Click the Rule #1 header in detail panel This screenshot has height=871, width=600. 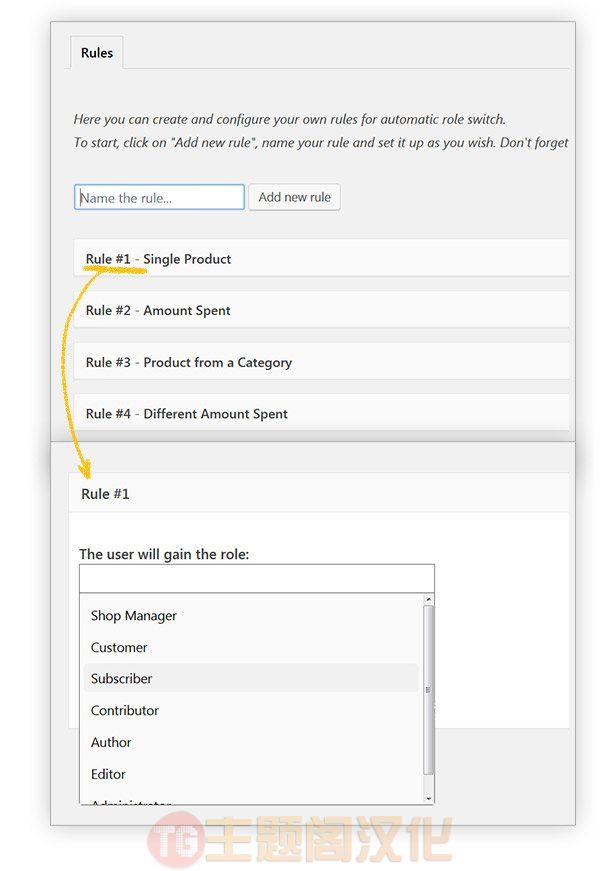tap(319, 493)
